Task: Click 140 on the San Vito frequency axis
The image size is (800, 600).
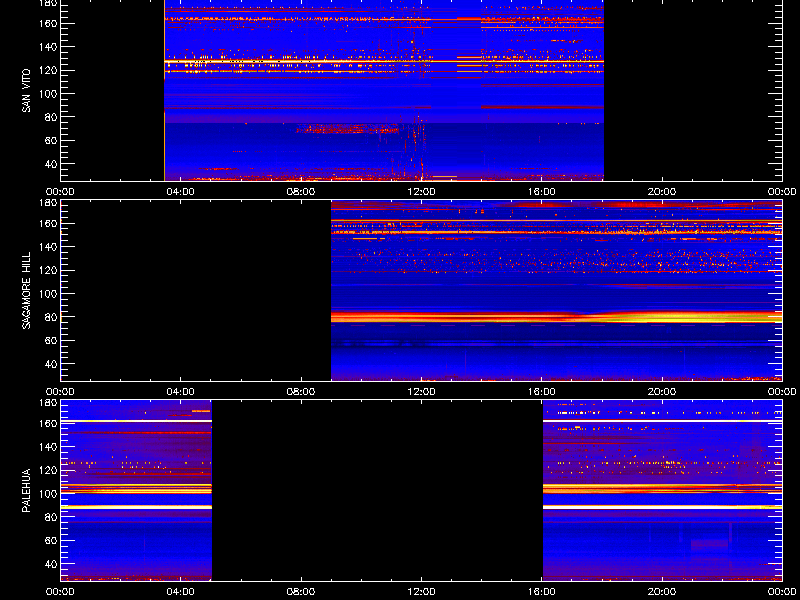Action: tap(47, 47)
